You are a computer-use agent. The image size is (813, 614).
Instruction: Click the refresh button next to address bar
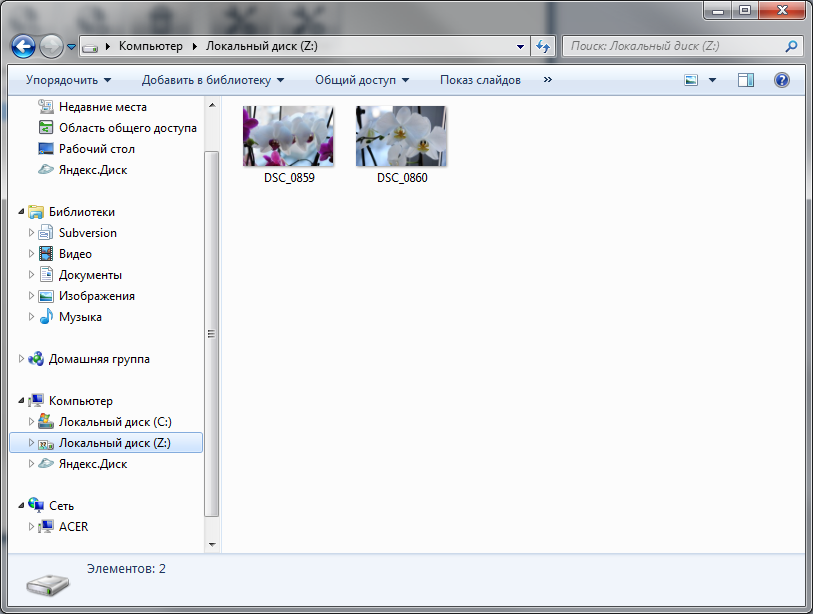tap(543, 46)
